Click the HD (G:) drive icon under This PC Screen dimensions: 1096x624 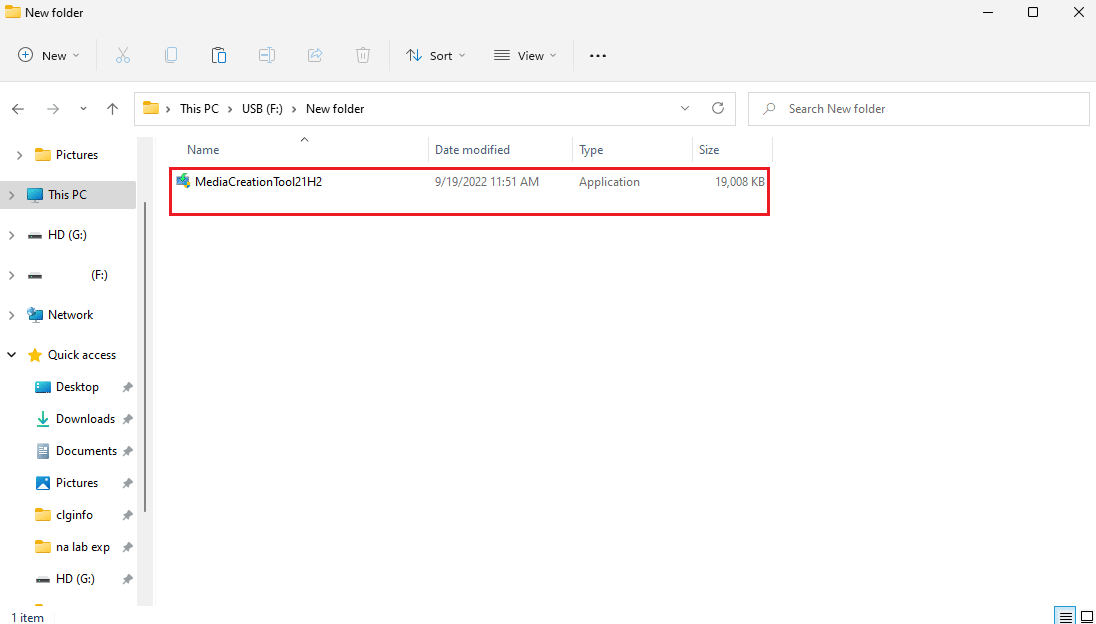click(35, 235)
